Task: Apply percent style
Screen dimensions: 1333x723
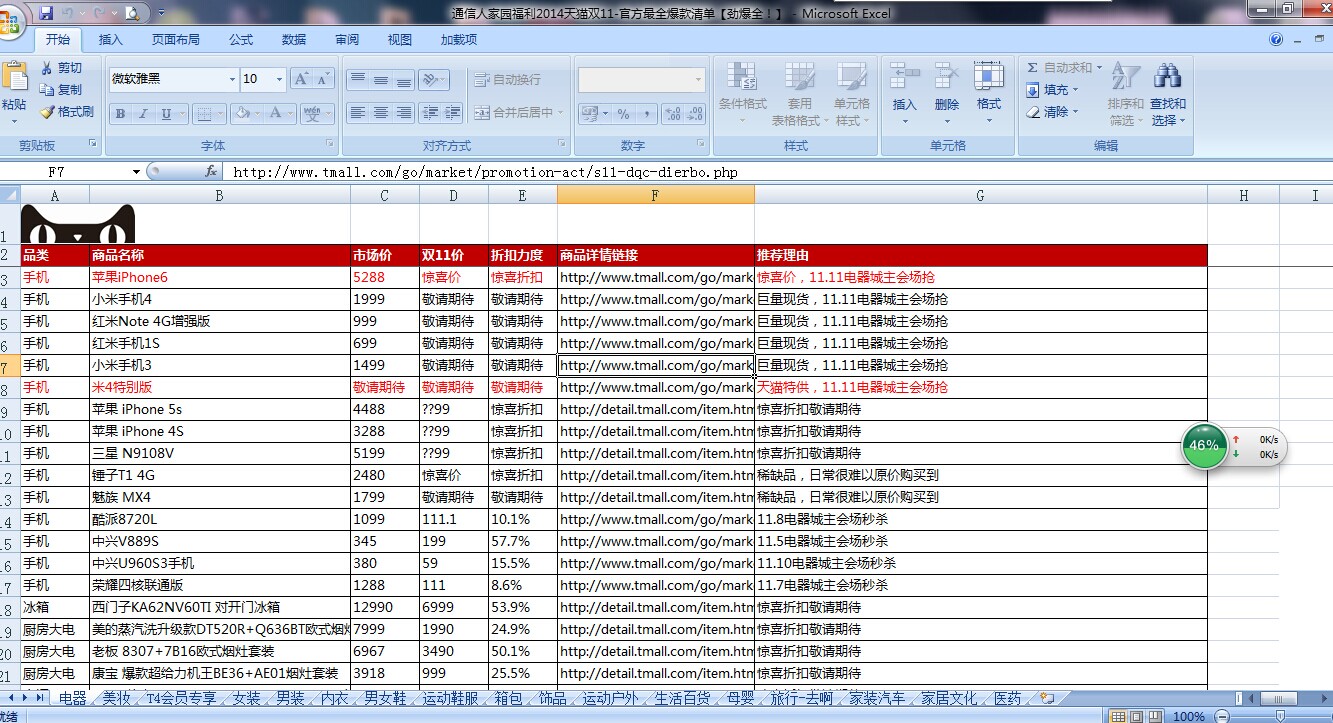Action: (x=623, y=113)
